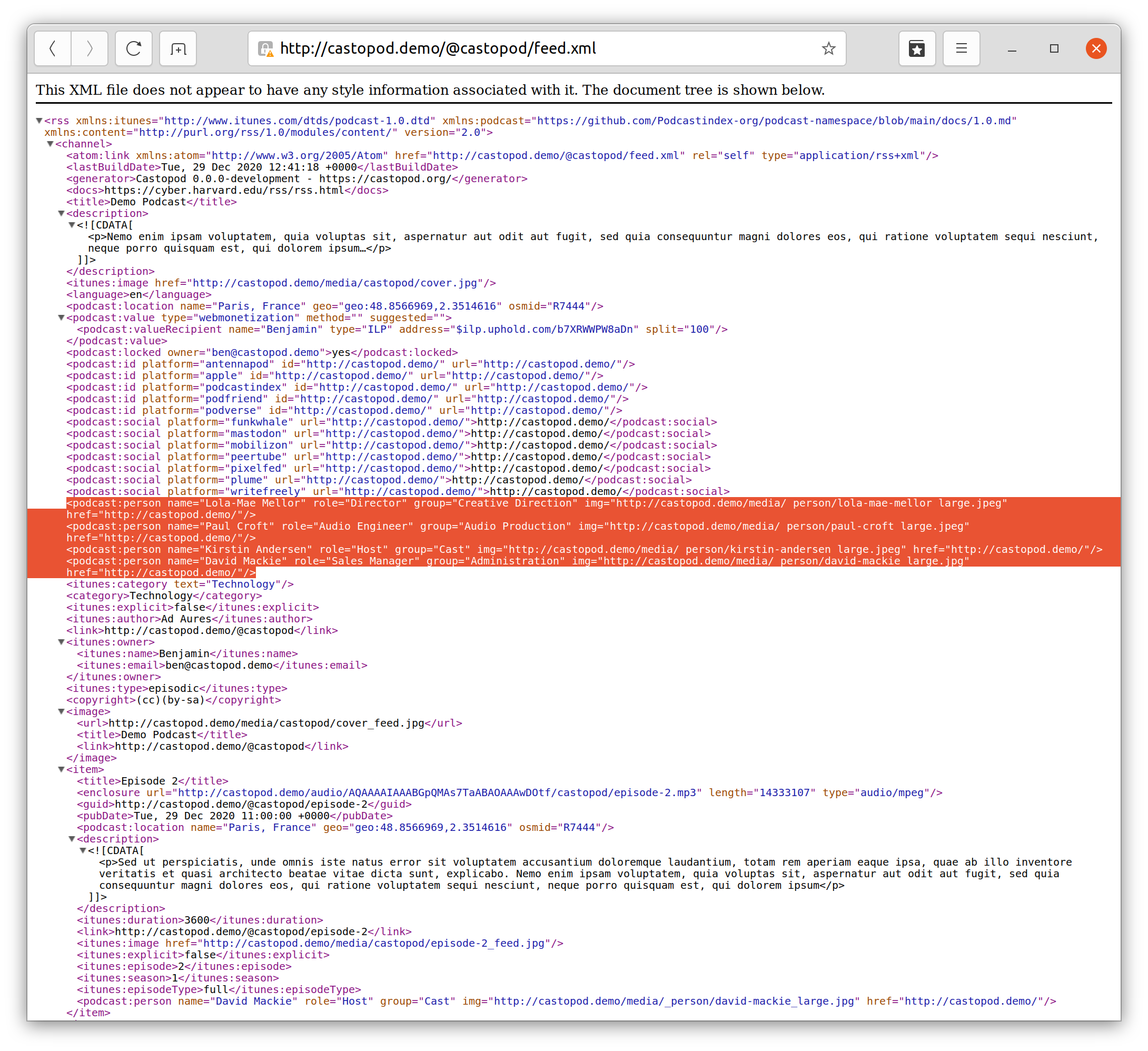Collapse the image element
This screenshot has width=1148, height=1051.
[61, 712]
